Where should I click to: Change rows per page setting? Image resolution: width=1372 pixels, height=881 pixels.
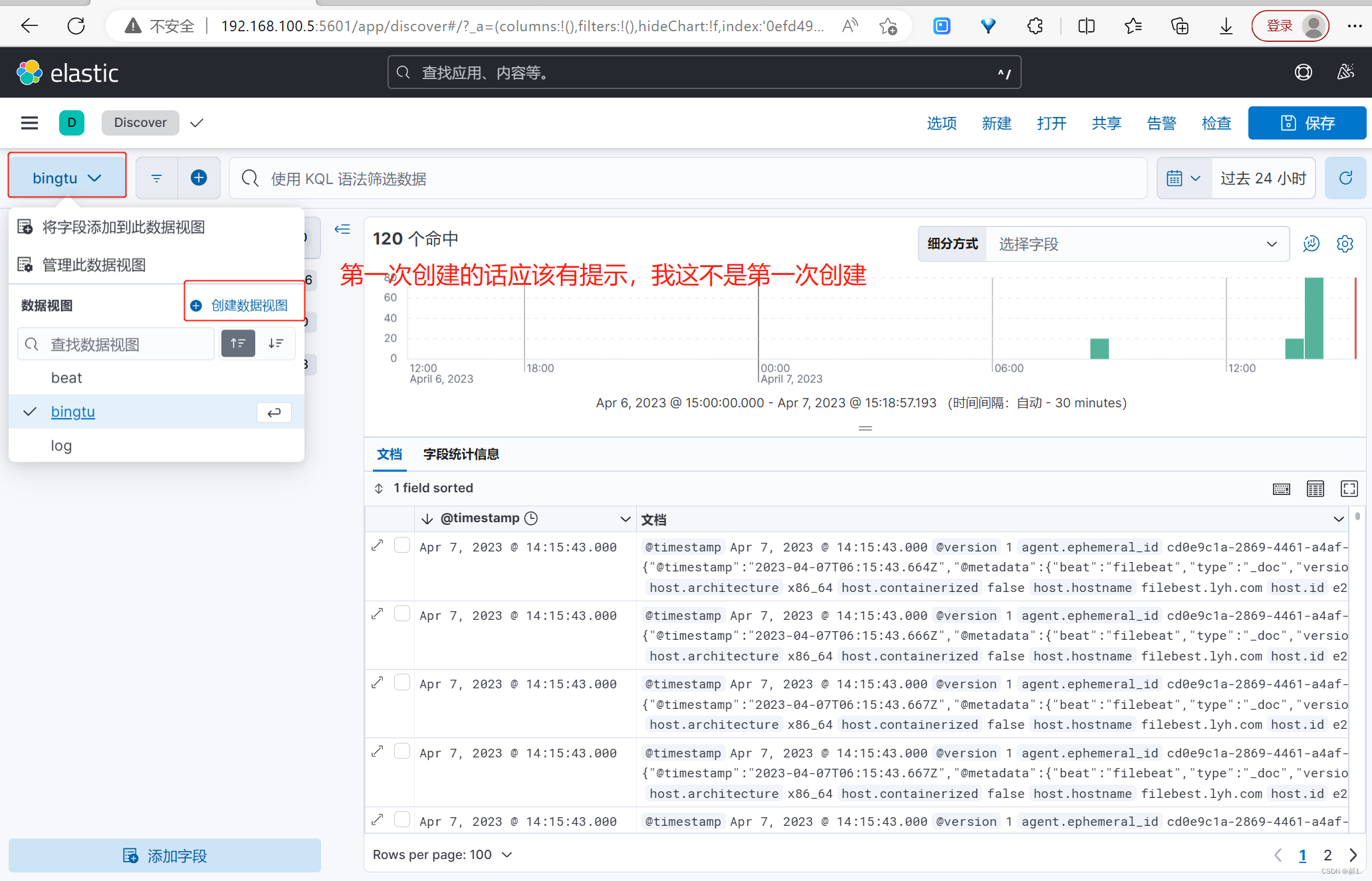coord(443,855)
